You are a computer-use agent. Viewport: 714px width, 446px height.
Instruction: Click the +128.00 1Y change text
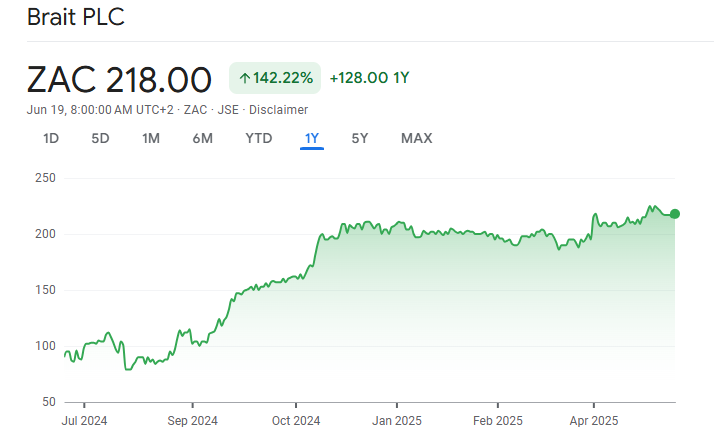(369, 78)
